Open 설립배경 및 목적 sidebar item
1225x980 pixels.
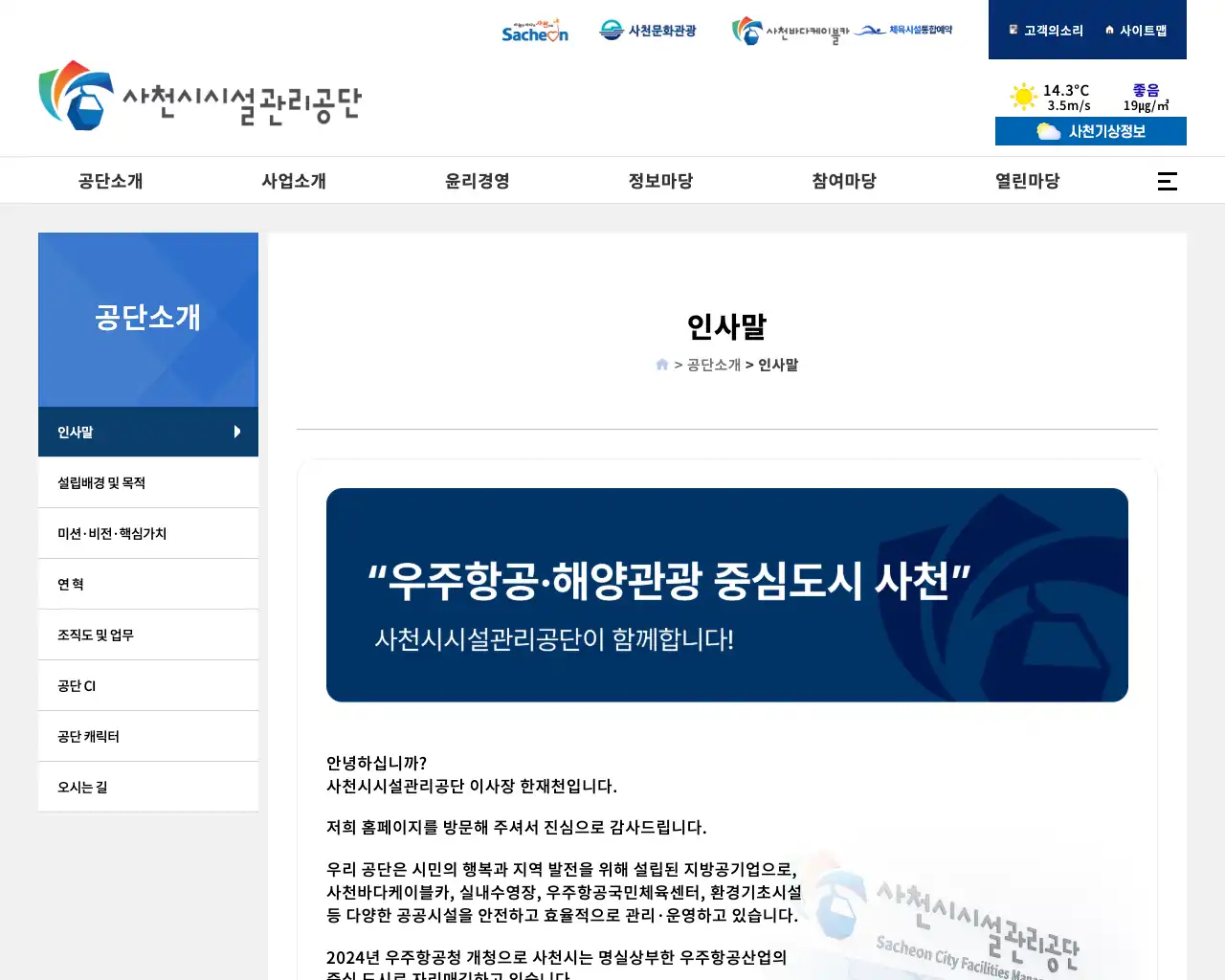148,482
